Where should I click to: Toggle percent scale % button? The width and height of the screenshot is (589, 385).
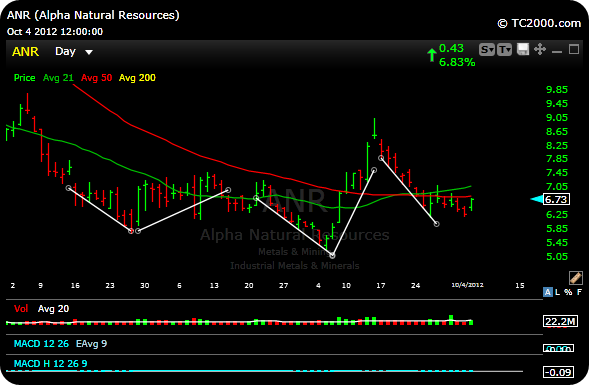coord(568,292)
